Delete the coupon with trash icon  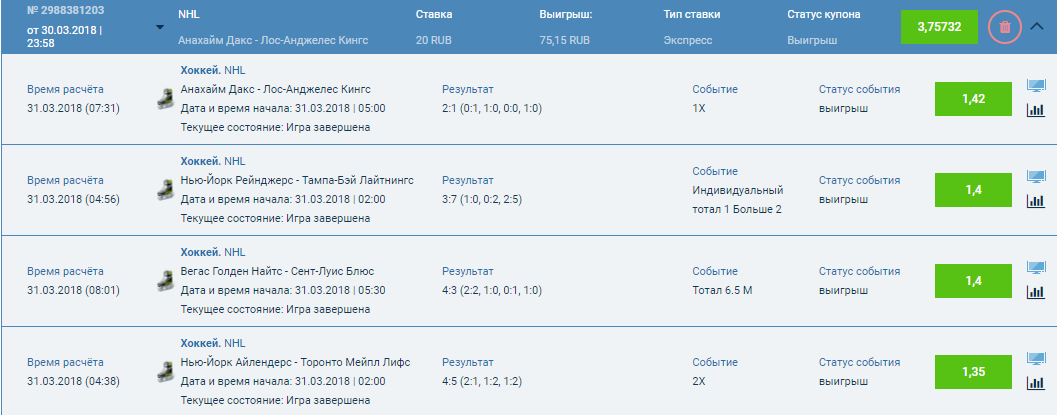tap(1004, 27)
